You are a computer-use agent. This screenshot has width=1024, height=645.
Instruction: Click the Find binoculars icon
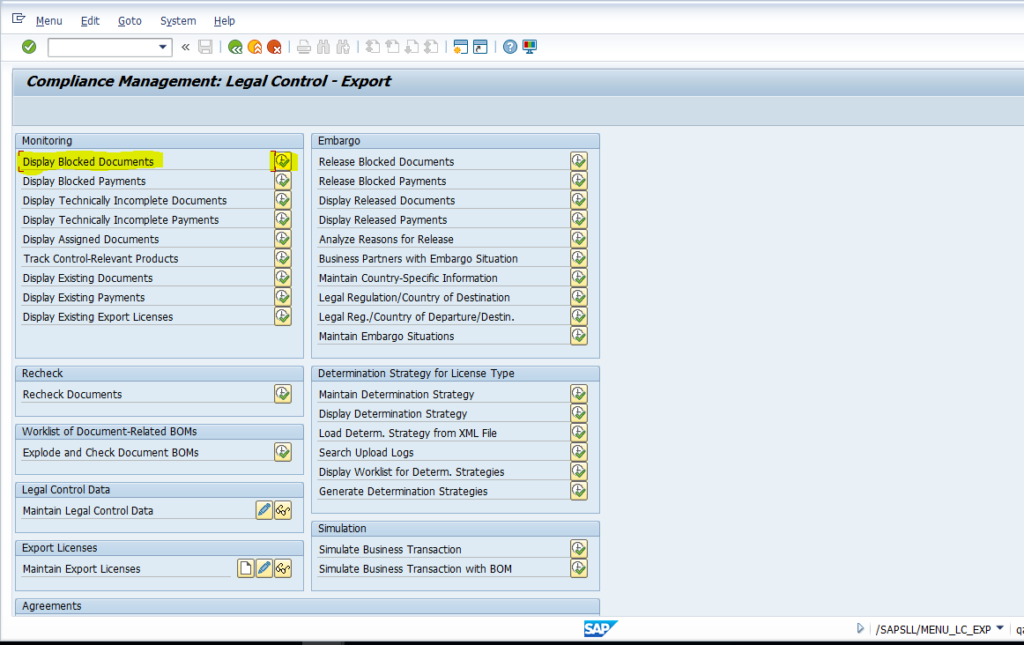[x=323, y=47]
